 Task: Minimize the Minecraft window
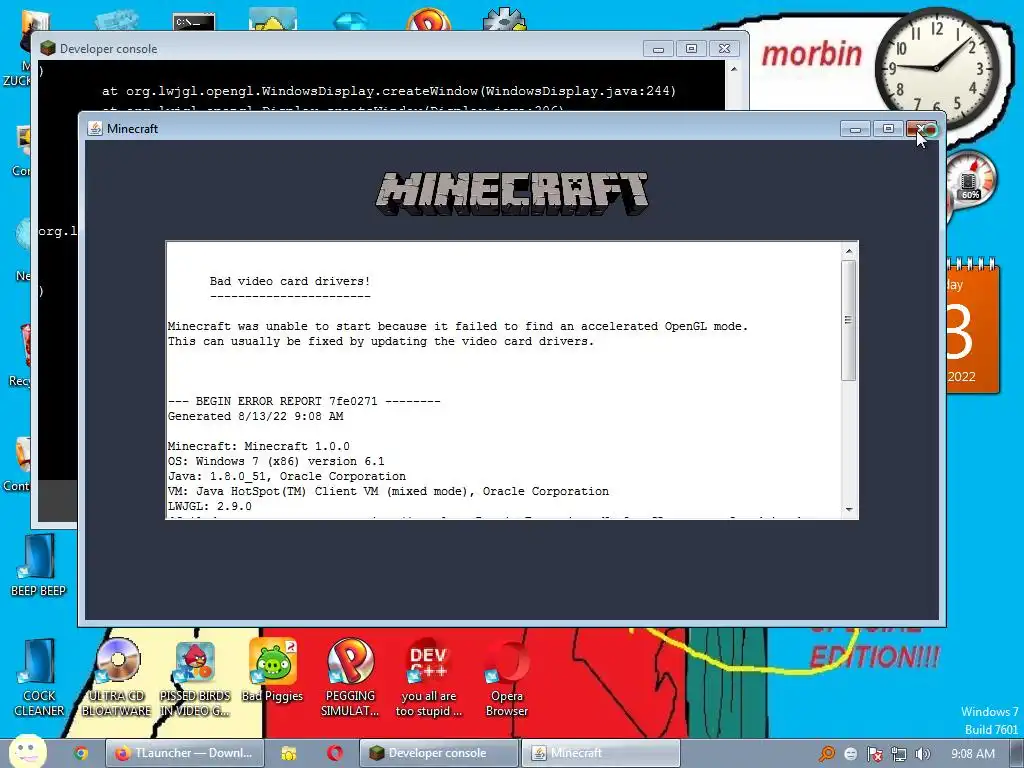coord(856,129)
